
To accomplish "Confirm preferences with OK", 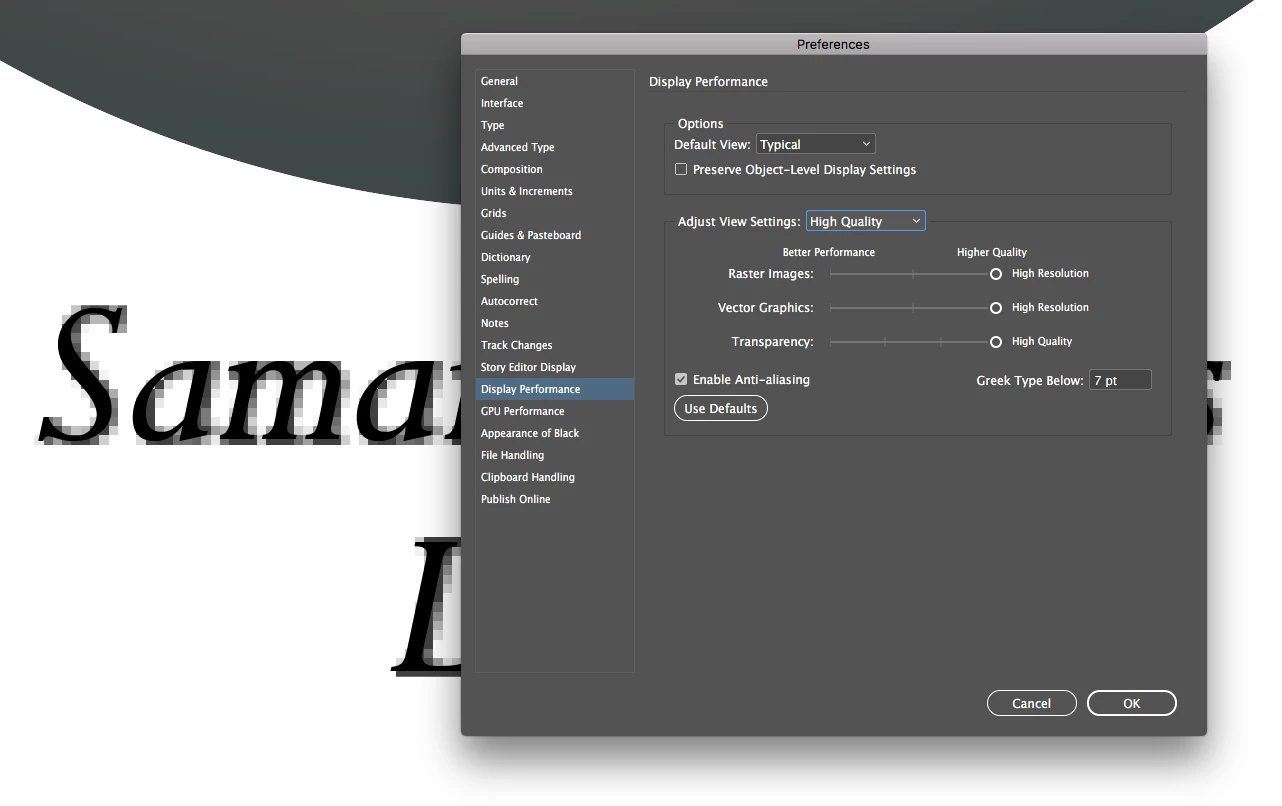I will (x=1132, y=703).
